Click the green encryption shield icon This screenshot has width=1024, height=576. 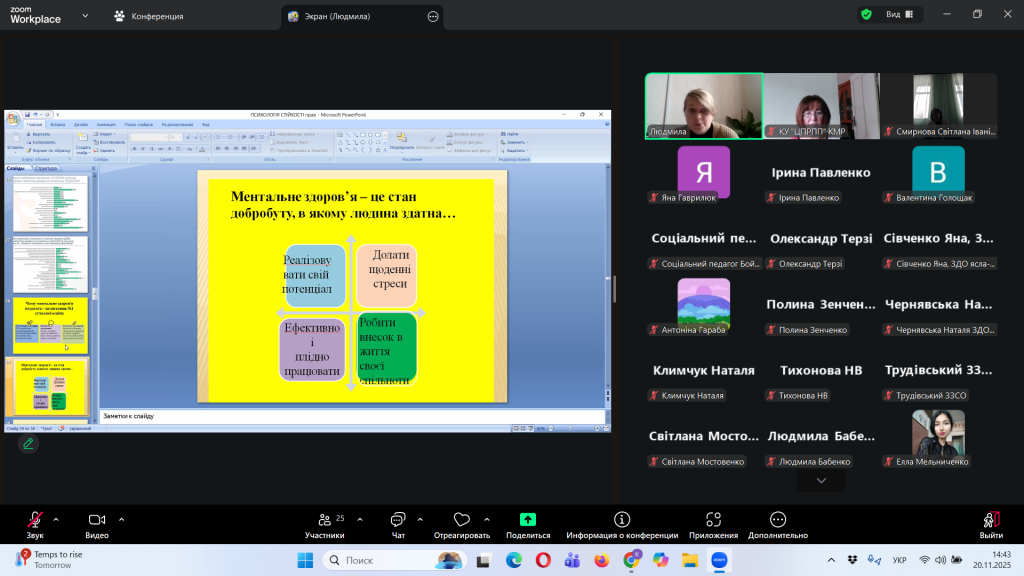tap(866, 15)
